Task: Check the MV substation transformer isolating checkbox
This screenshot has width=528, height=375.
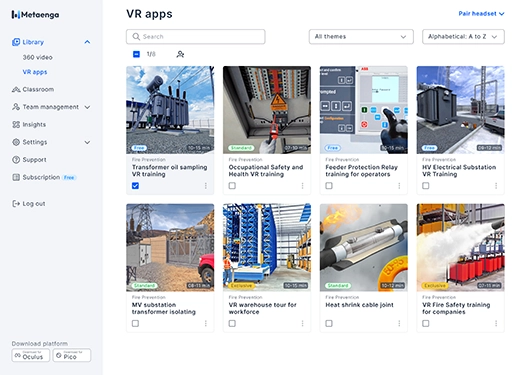Action: coord(135,323)
